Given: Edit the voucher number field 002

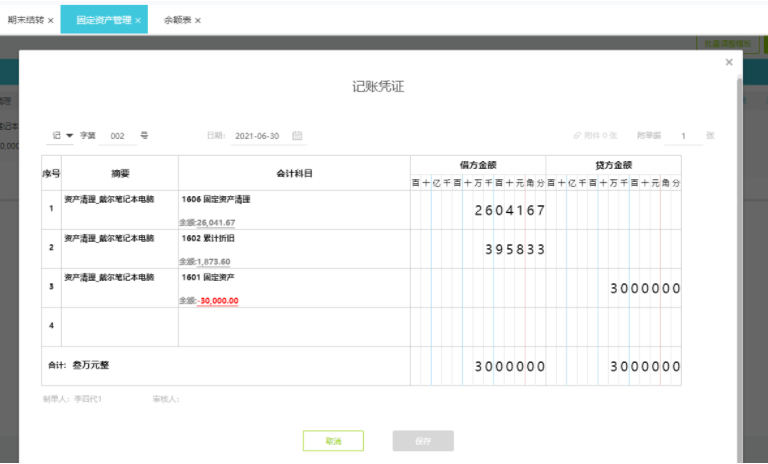Looking at the screenshot, I should click(118, 136).
